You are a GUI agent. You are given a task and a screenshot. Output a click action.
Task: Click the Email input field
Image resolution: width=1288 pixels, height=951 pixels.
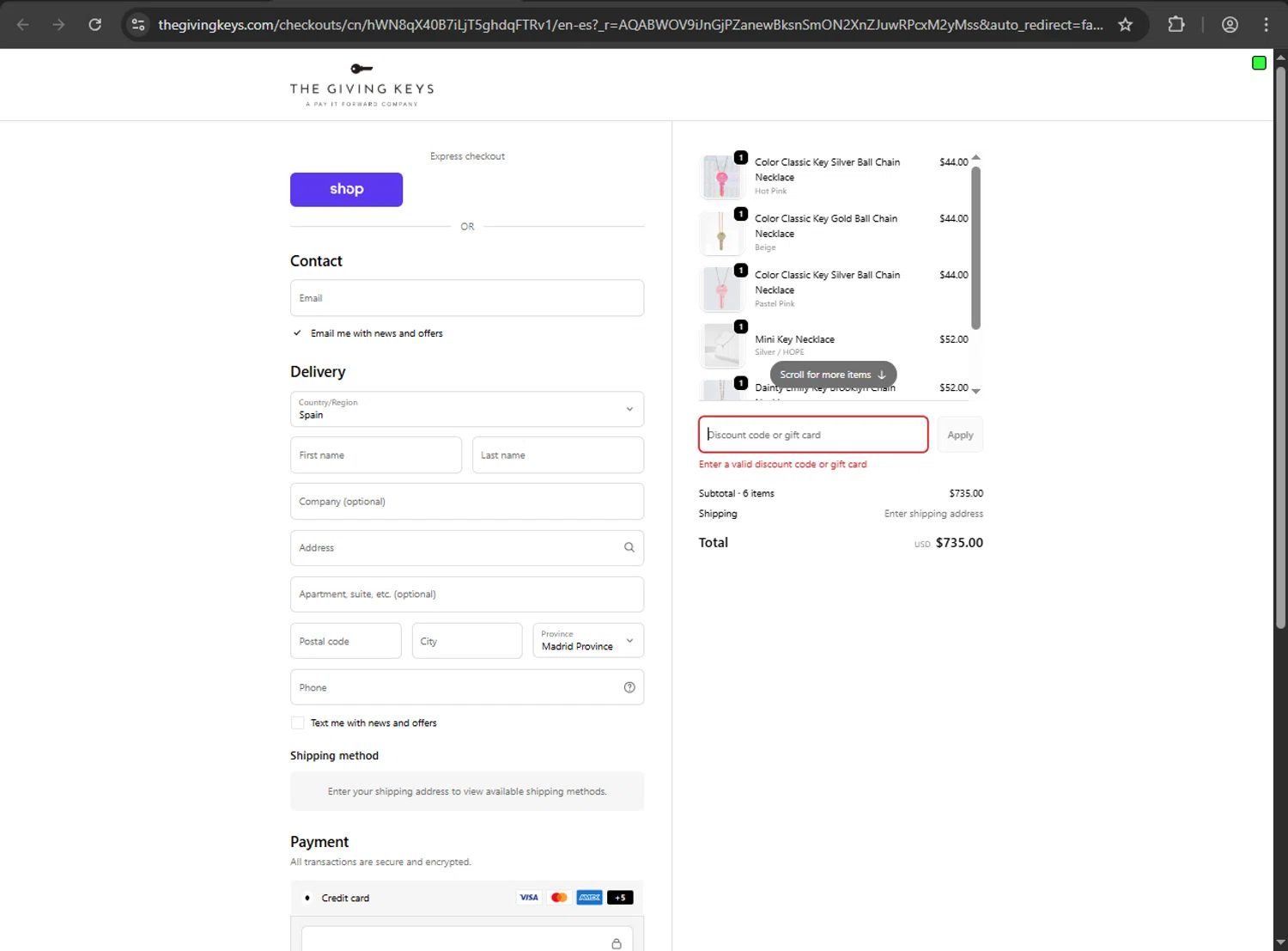[467, 298]
